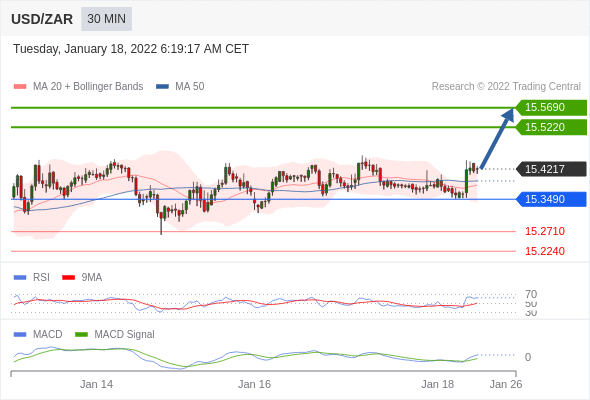Image resolution: width=590 pixels, height=400 pixels.
Task: Click the MACD Signal legend label
Action: tap(125, 335)
